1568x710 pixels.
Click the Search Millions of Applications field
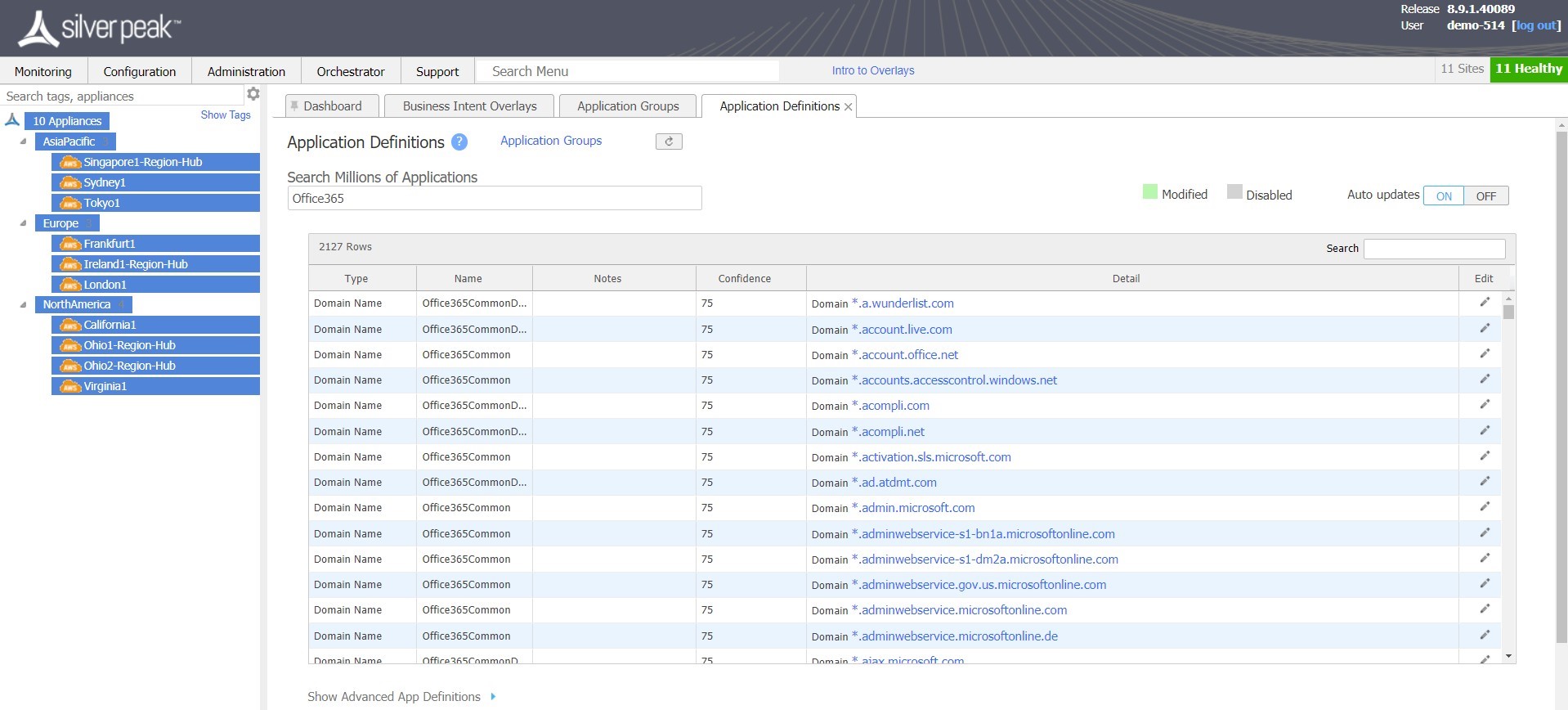(495, 198)
